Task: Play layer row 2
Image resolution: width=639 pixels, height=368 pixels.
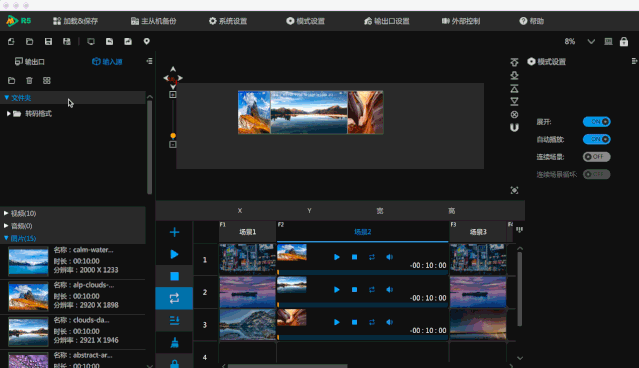Action: [x=337, y=290]
